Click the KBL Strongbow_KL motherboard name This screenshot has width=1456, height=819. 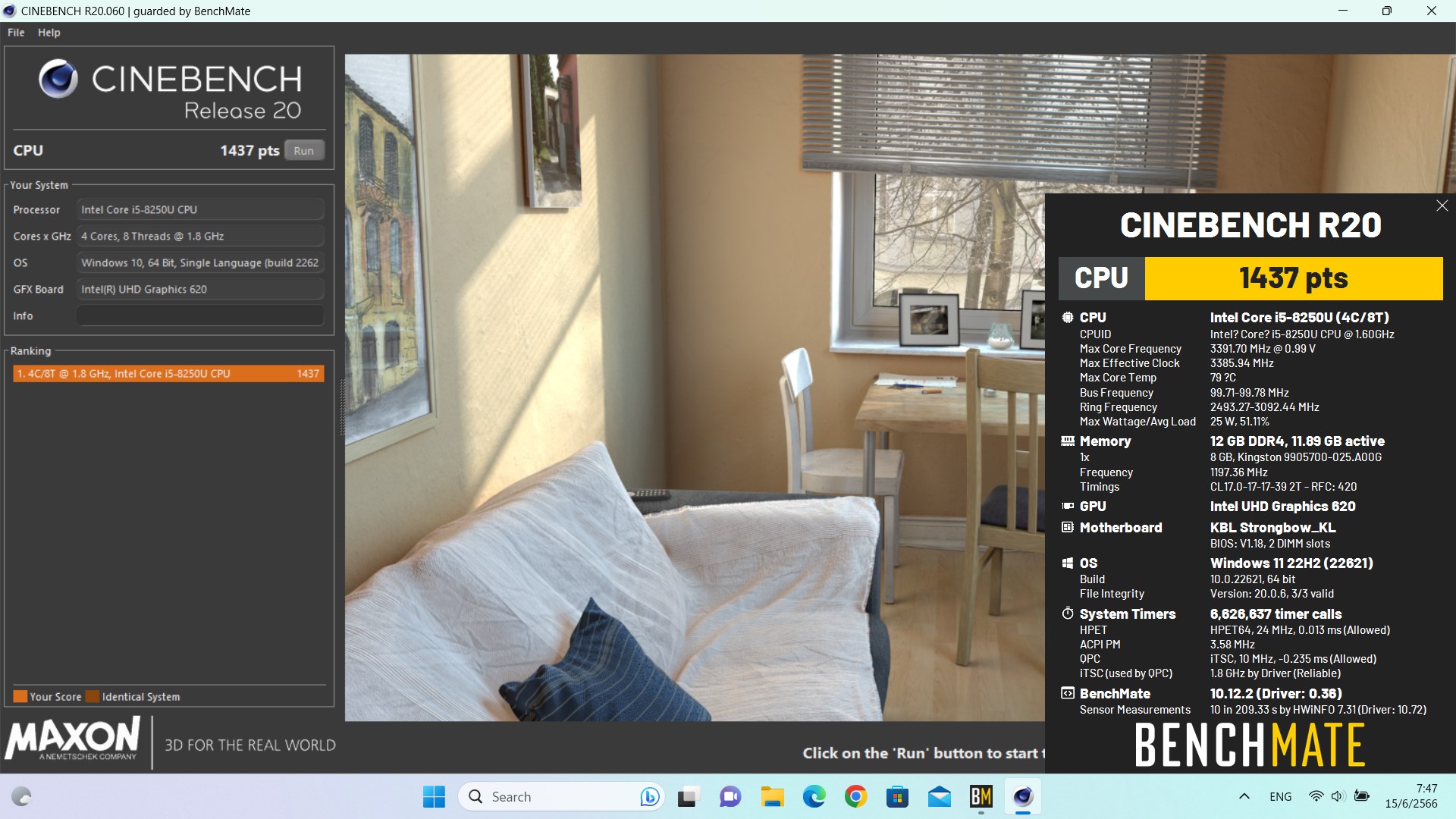(1272, 528)
